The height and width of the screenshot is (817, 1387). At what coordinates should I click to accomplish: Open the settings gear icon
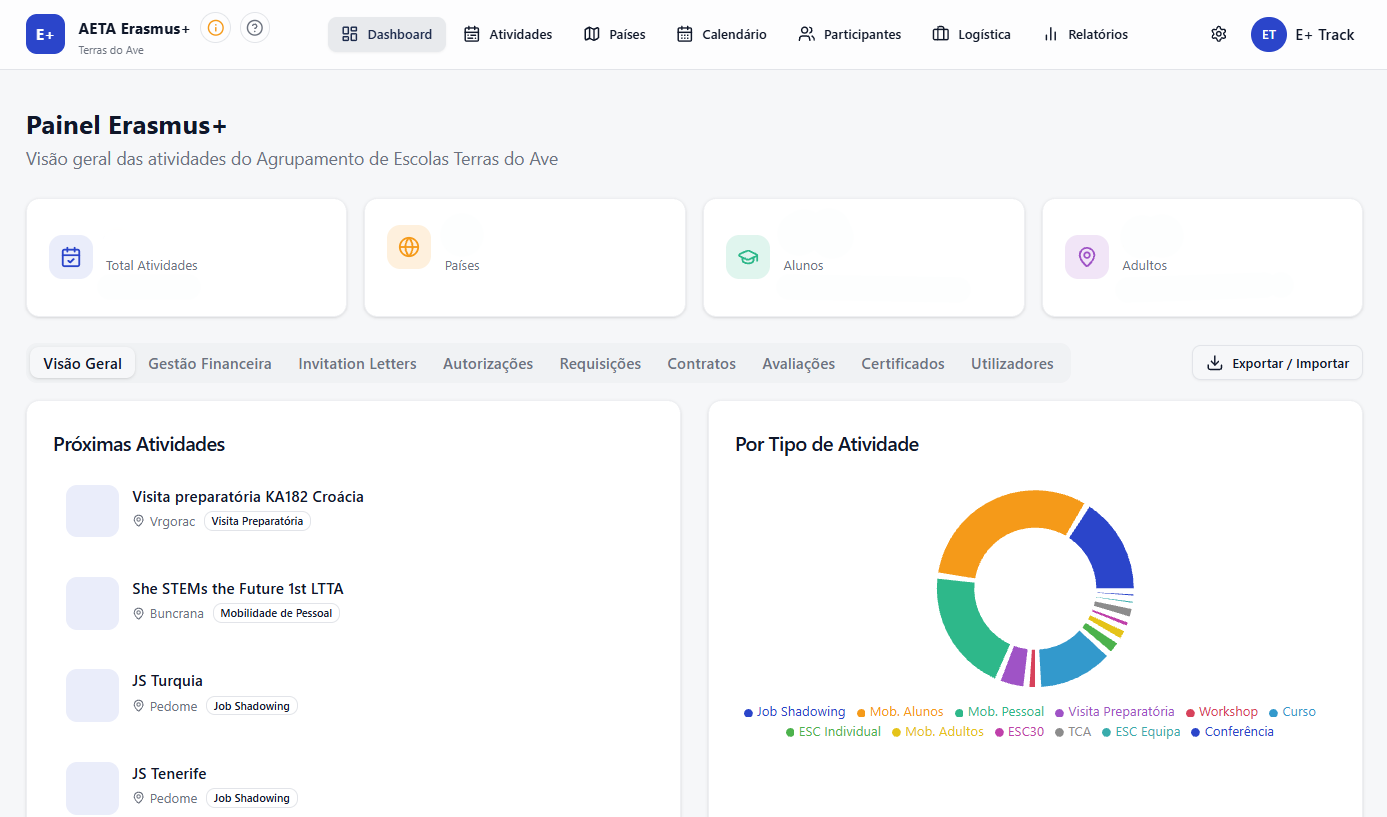[x=1218, y=34]
